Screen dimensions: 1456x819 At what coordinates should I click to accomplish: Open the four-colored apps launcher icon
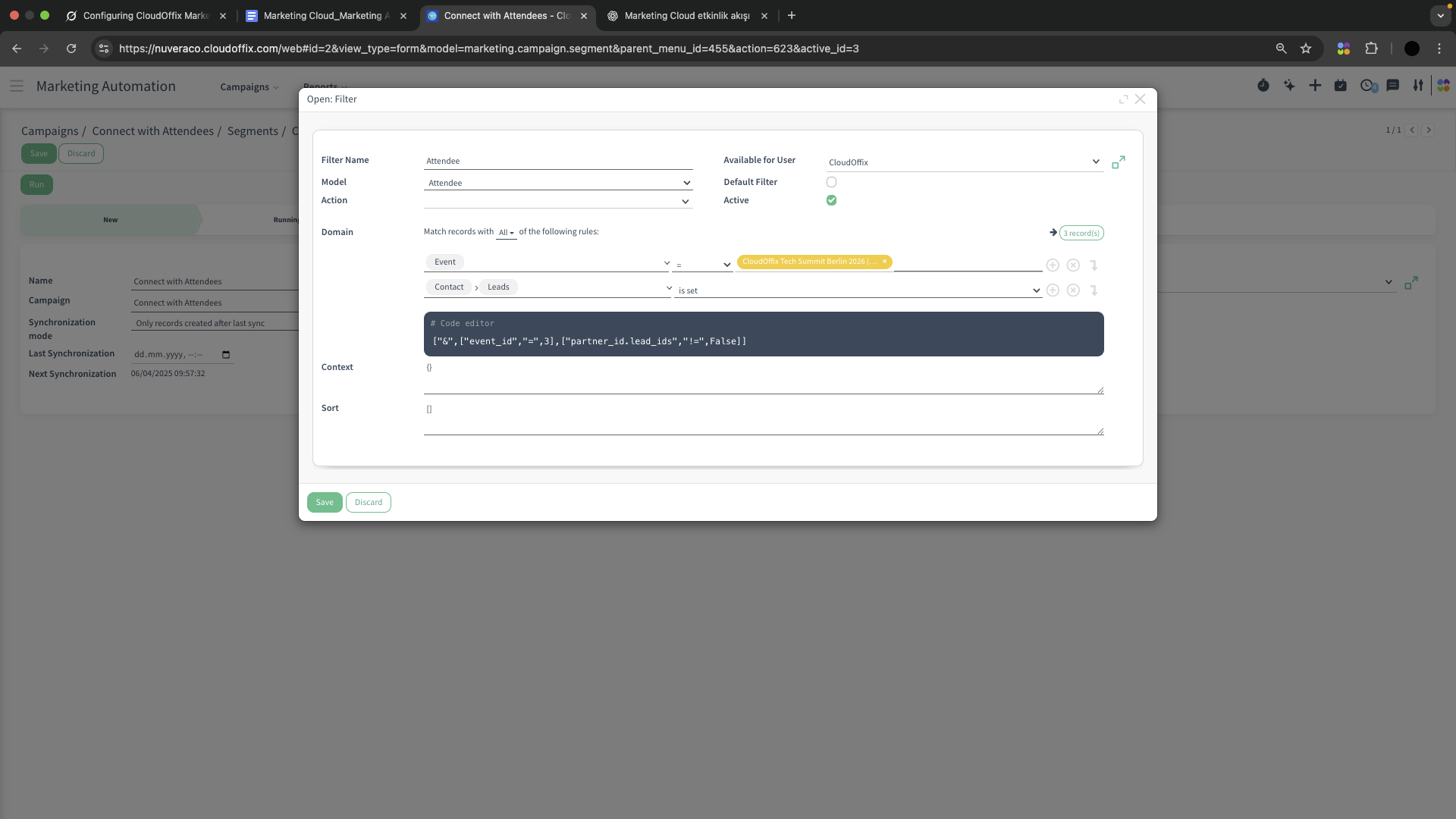1443,86
